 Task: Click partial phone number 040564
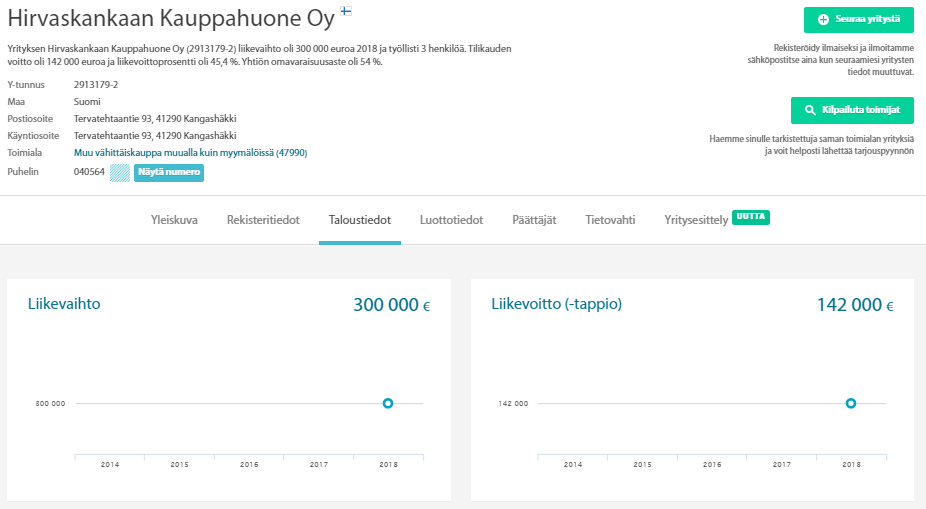(89, 172)
